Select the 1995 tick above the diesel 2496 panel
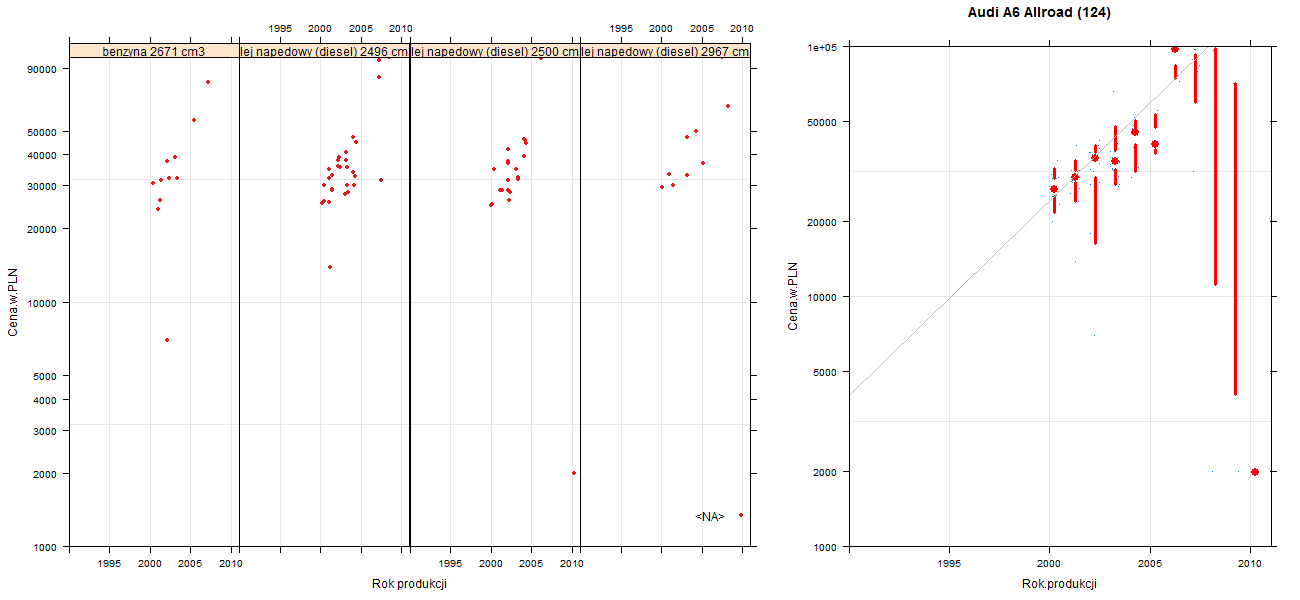This screenshot has height=600, width=1300. [280, 28]
